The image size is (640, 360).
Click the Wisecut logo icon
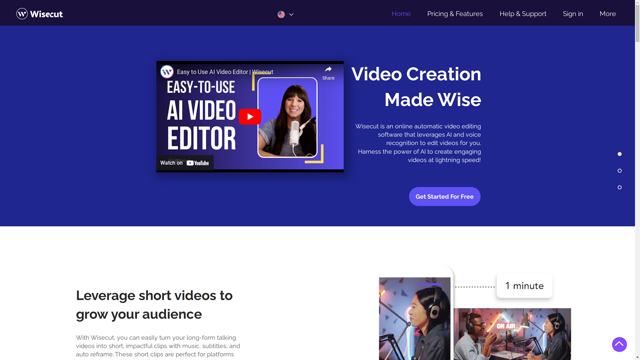(22, 14)
